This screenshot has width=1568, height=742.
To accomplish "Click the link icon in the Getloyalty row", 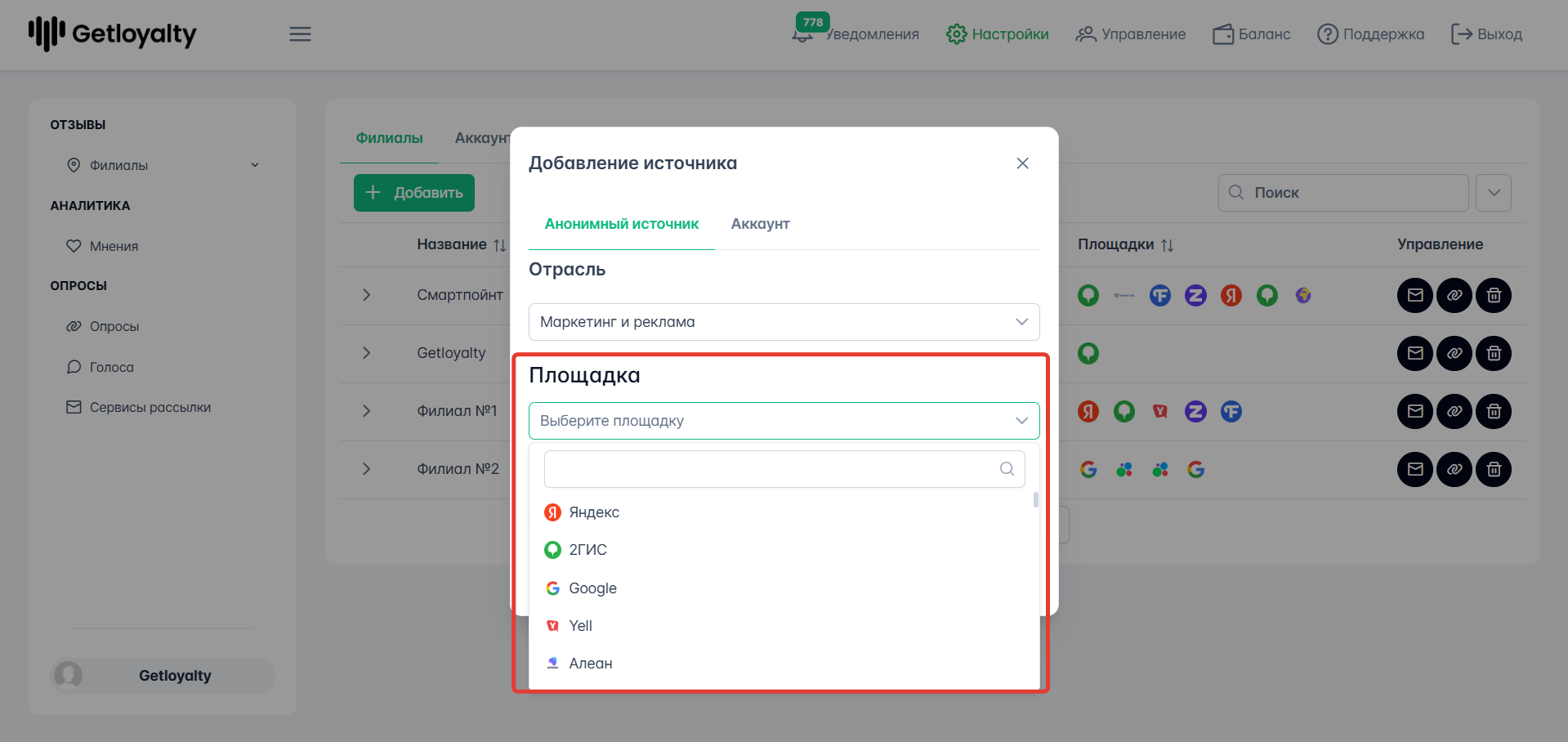I will click(1454, 353).
